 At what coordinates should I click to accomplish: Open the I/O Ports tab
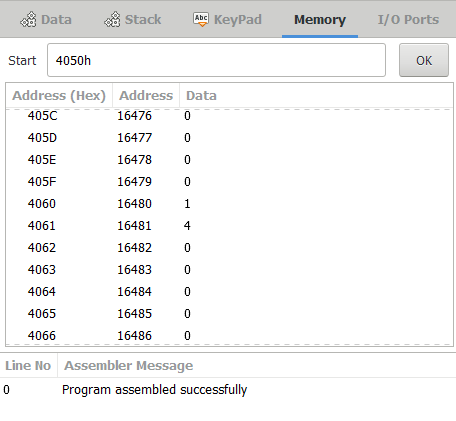[408, 20]
